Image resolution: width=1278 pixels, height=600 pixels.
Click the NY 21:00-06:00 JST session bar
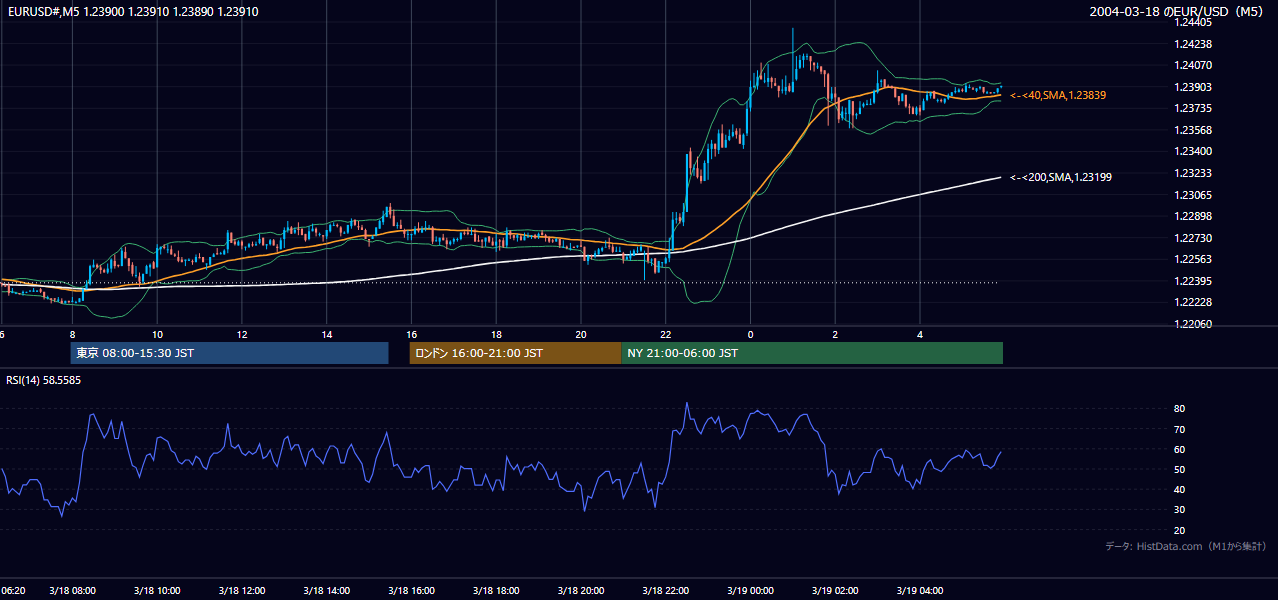tap(812, 353)
